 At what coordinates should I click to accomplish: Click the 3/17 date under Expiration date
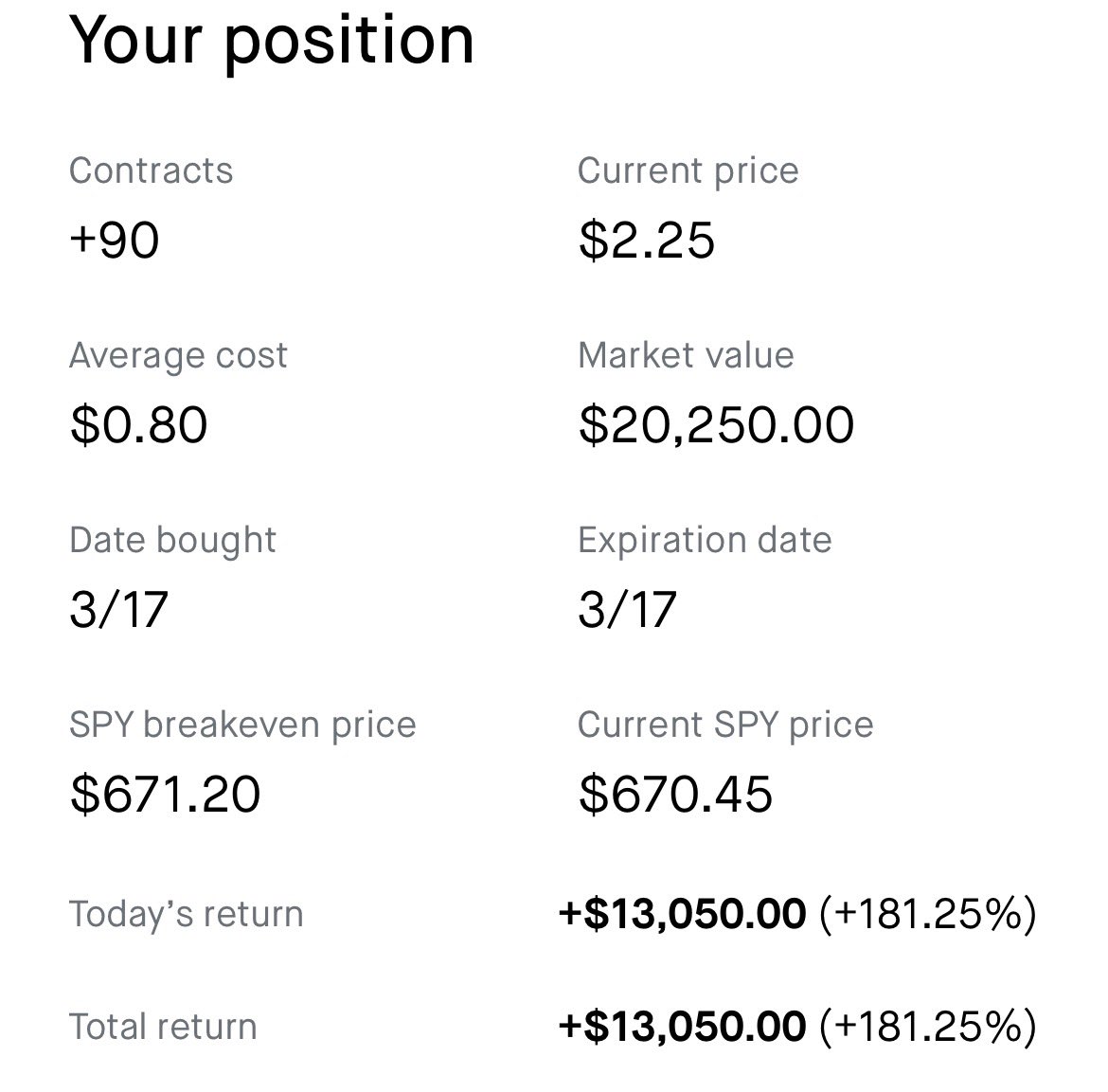click(627, 608)
